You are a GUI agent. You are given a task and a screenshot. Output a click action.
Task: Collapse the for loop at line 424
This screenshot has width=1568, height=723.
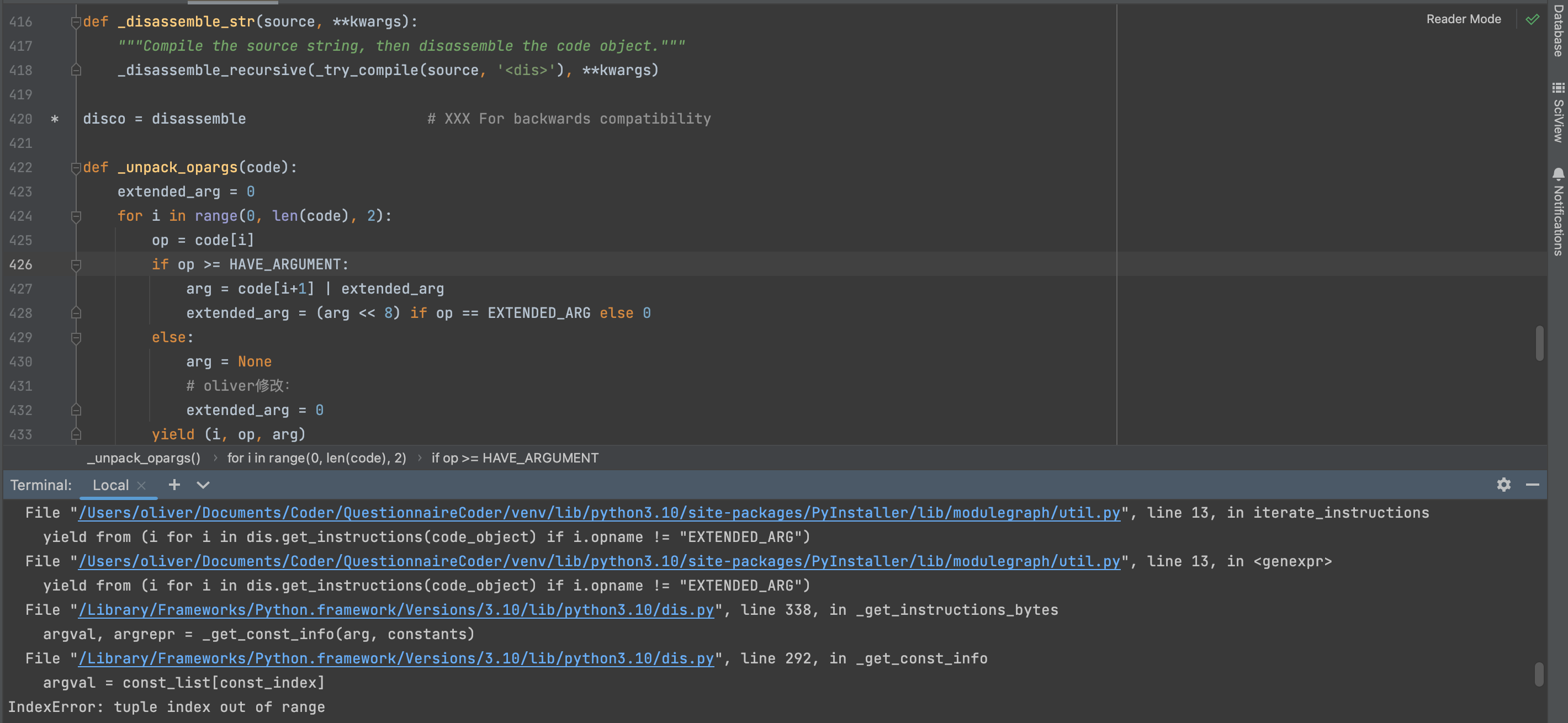[x=76, y=216]
